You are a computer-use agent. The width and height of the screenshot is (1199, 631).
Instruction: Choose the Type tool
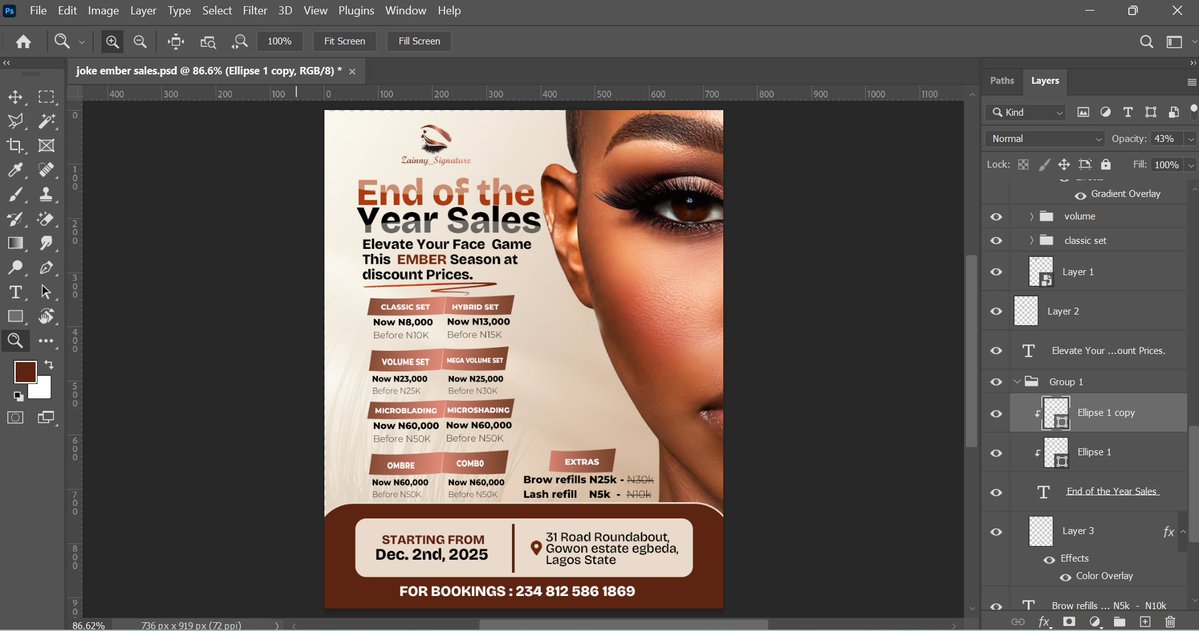[14, 292]
